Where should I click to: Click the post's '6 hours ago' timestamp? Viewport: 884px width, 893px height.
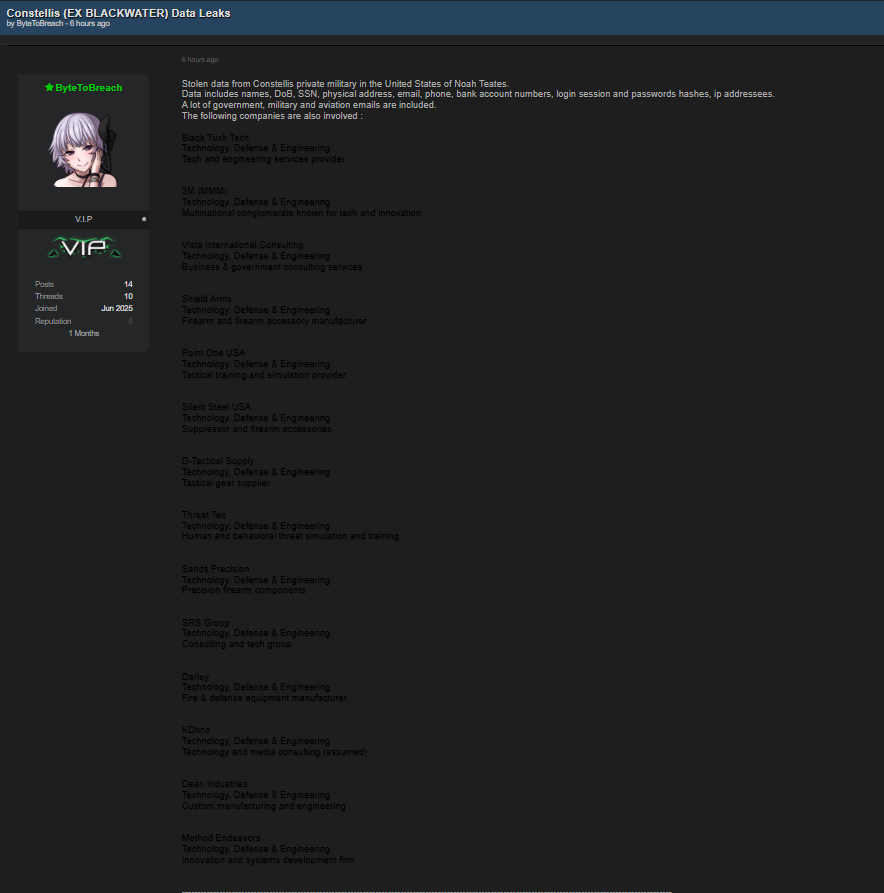click(200, 60)
